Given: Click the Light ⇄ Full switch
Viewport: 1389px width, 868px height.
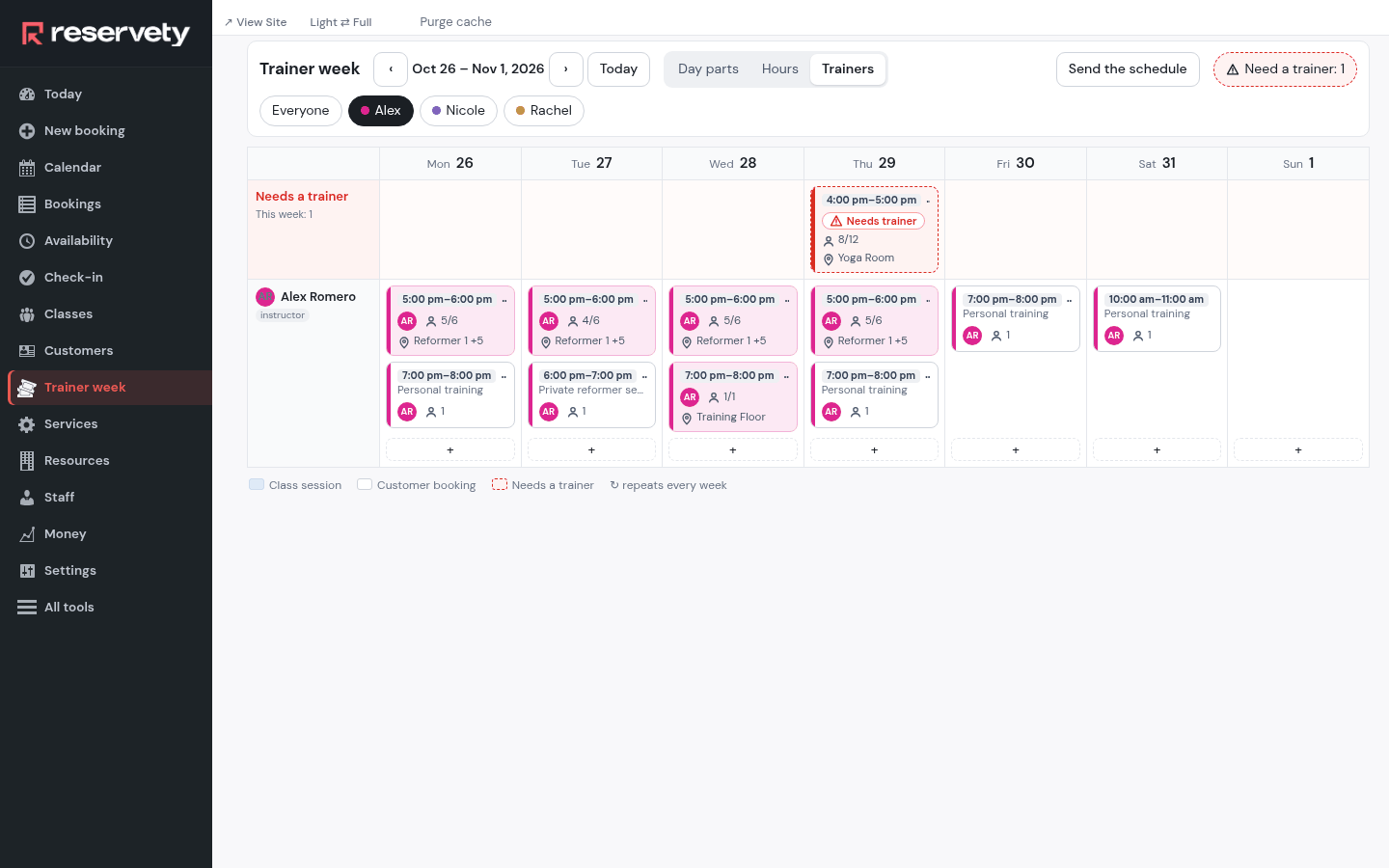Looking at the screenshot, I should pos(340,22).
